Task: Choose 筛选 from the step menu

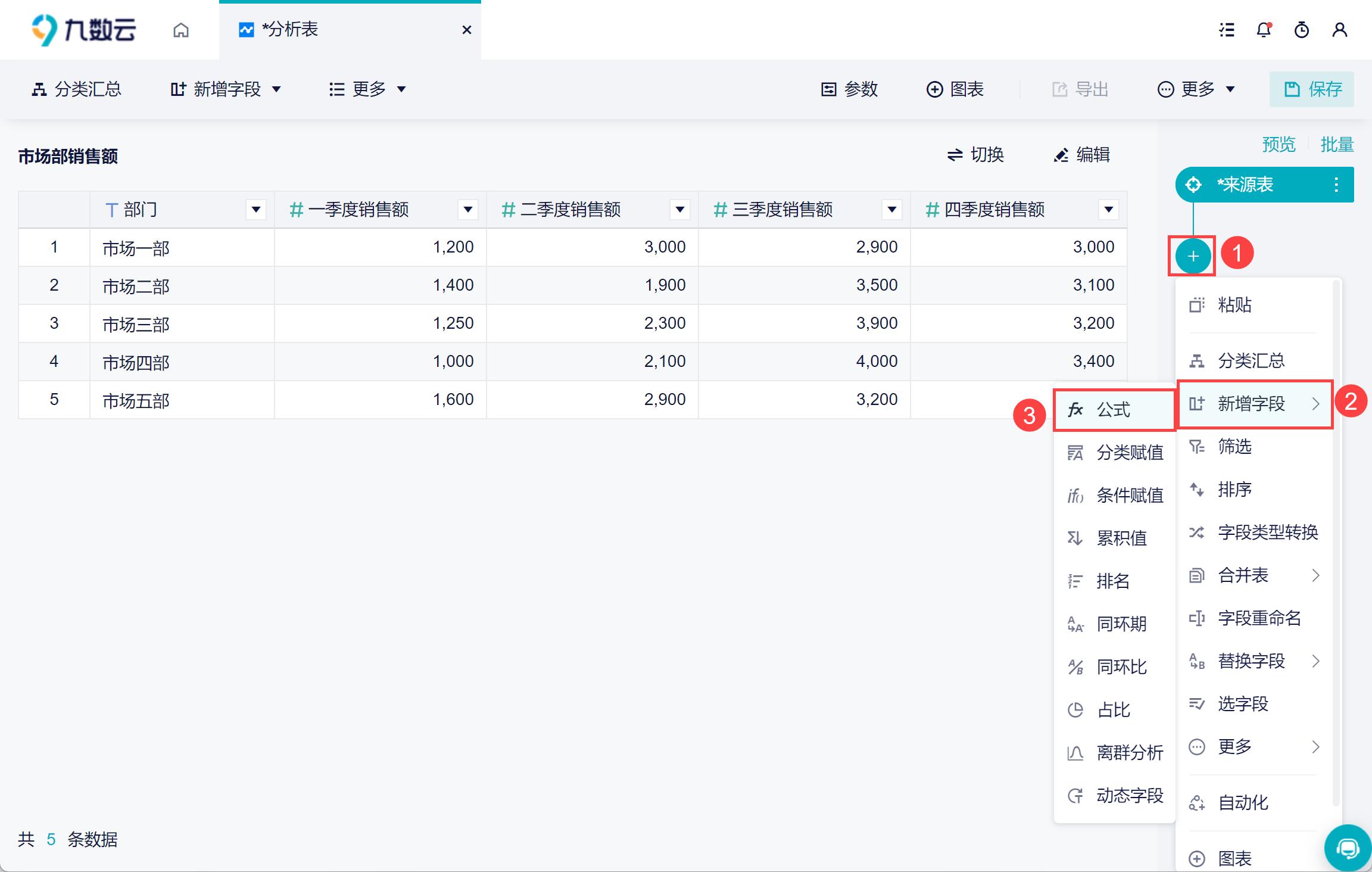Action: [1254, 446]
